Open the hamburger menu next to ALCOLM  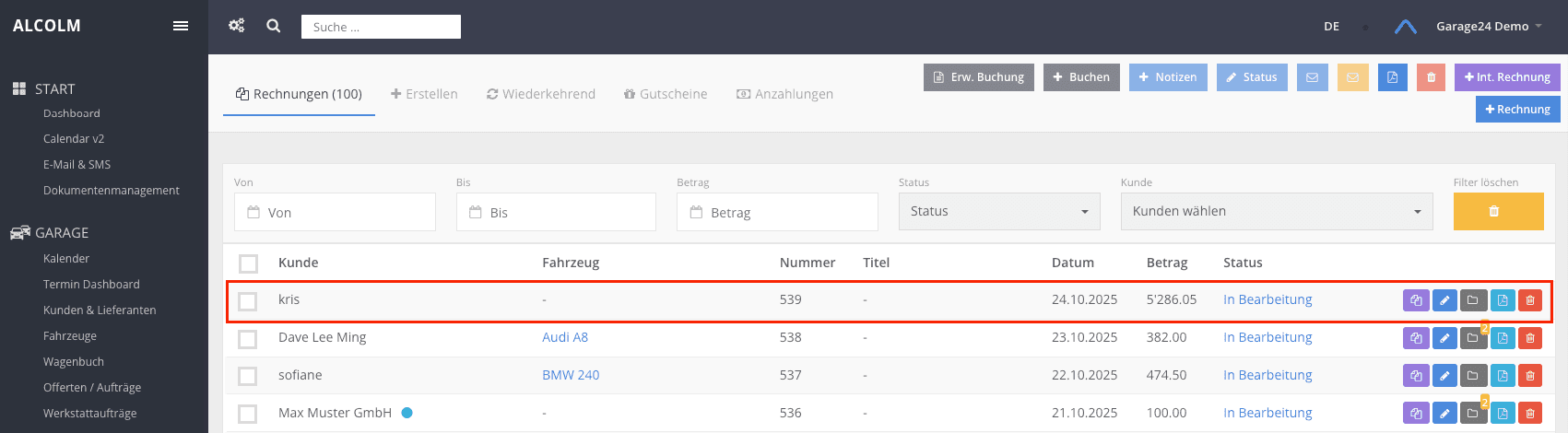pos(181,26)
